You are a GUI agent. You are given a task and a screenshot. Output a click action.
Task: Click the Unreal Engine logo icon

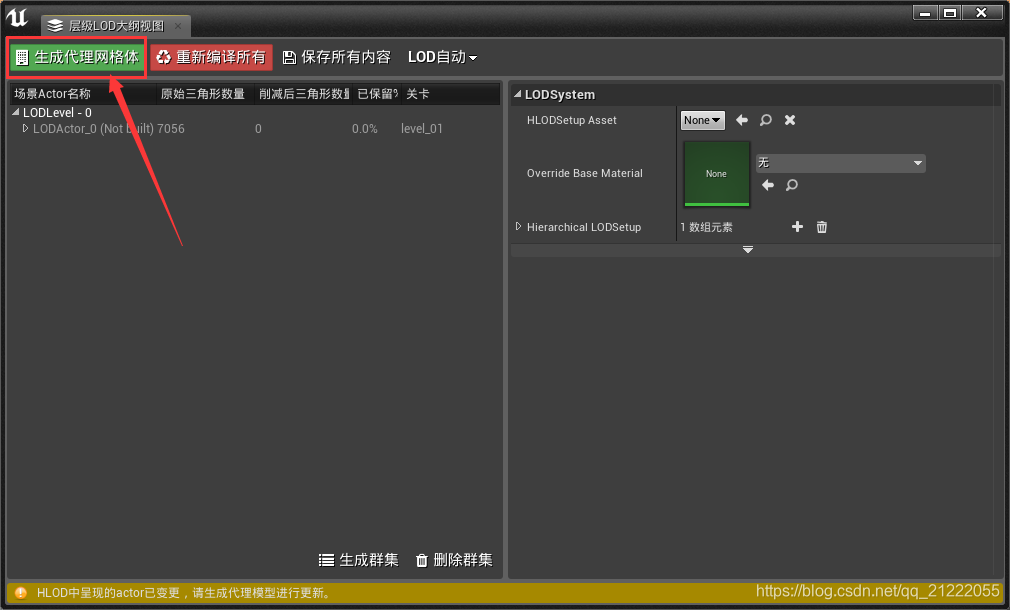17,17
